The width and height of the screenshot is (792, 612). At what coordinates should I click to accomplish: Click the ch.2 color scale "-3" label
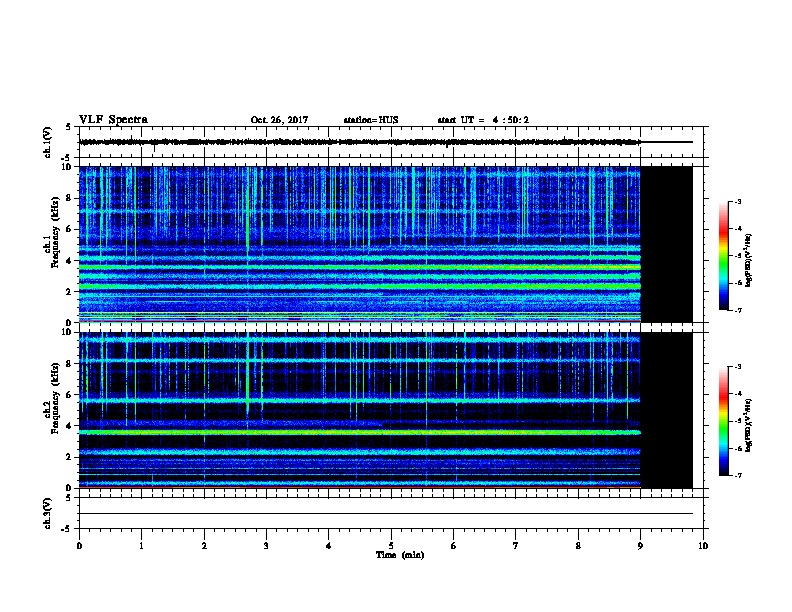pyautogui.click(x=737, y=367)
